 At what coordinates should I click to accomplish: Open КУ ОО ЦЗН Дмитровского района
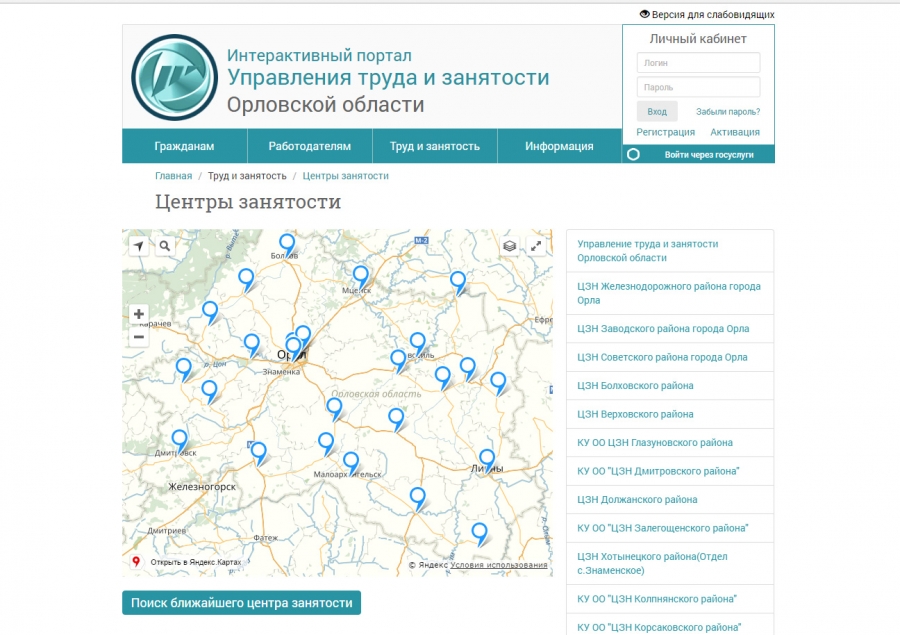(x=670, y=471)
